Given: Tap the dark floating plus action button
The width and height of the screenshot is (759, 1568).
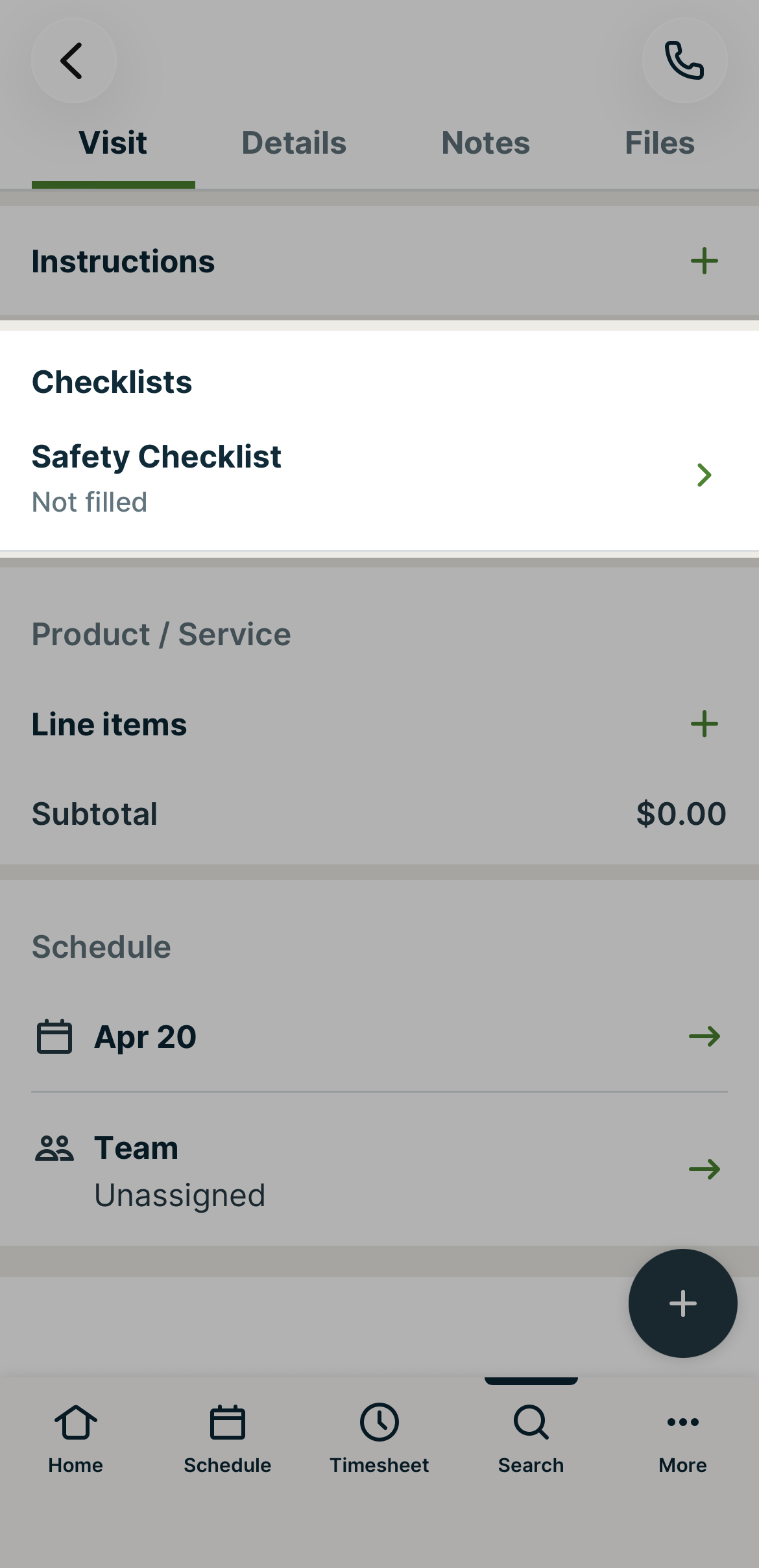Looking at the screenshot, I should click(x=682, y=1305).
